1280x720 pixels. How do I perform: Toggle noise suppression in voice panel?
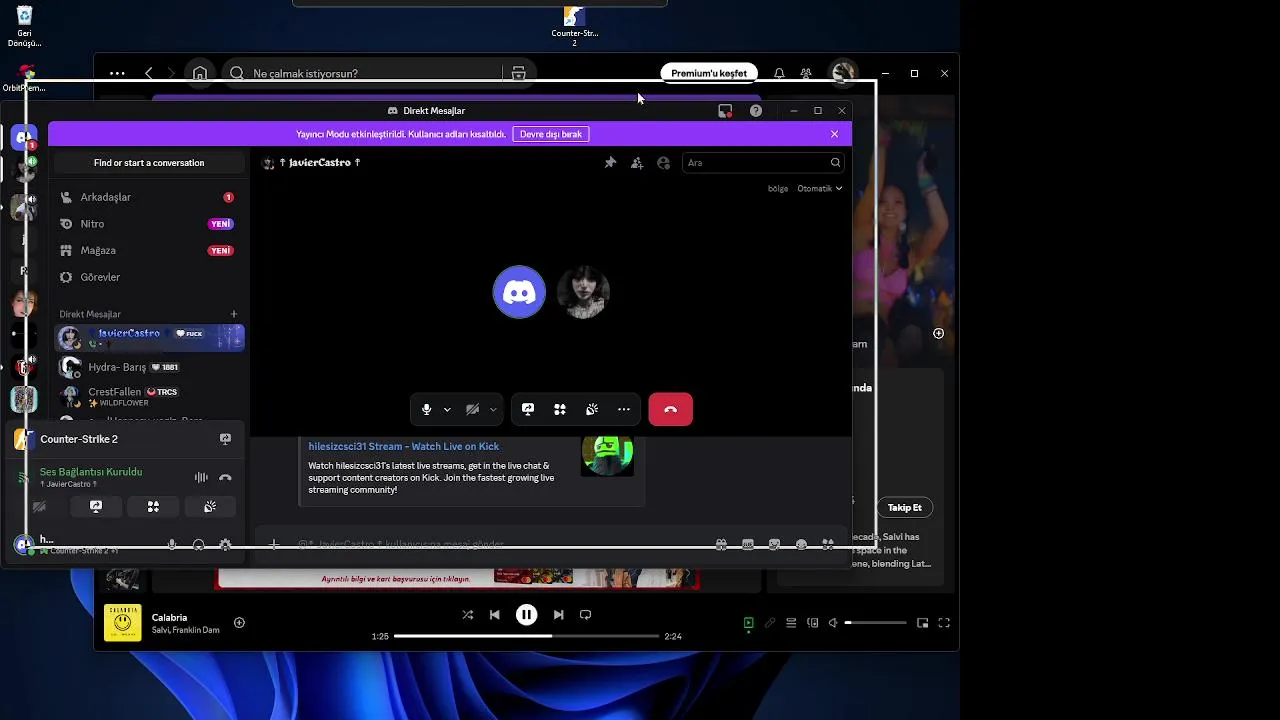pyautogui.click(x=201, y=478)
